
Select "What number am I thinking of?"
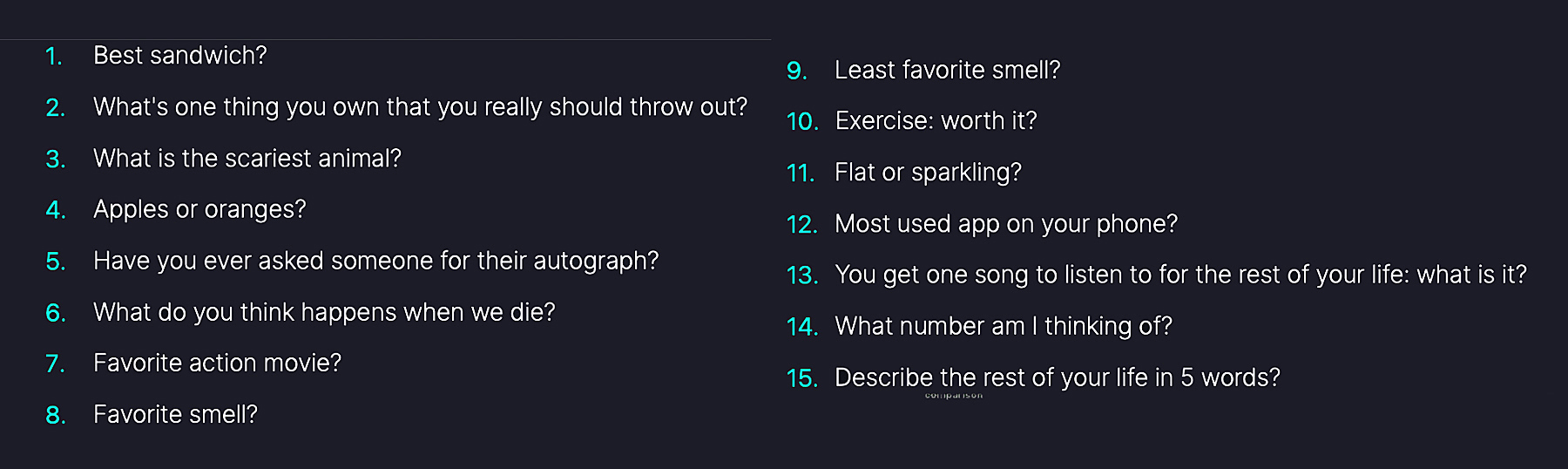pos(1004,326)
